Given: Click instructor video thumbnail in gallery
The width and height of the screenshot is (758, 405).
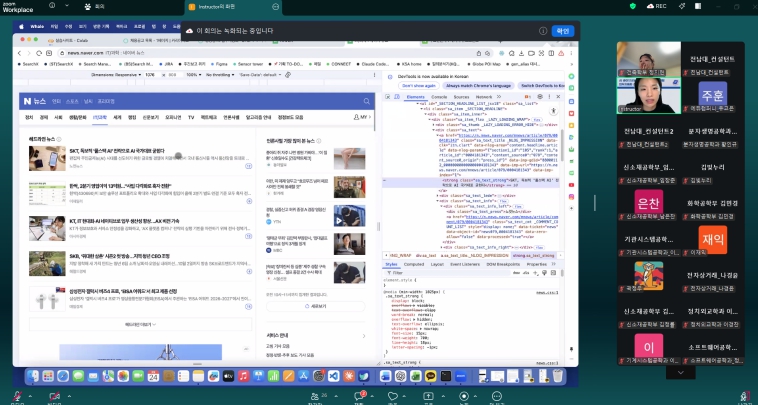Looking at the screenshot, I should [649, 95].
